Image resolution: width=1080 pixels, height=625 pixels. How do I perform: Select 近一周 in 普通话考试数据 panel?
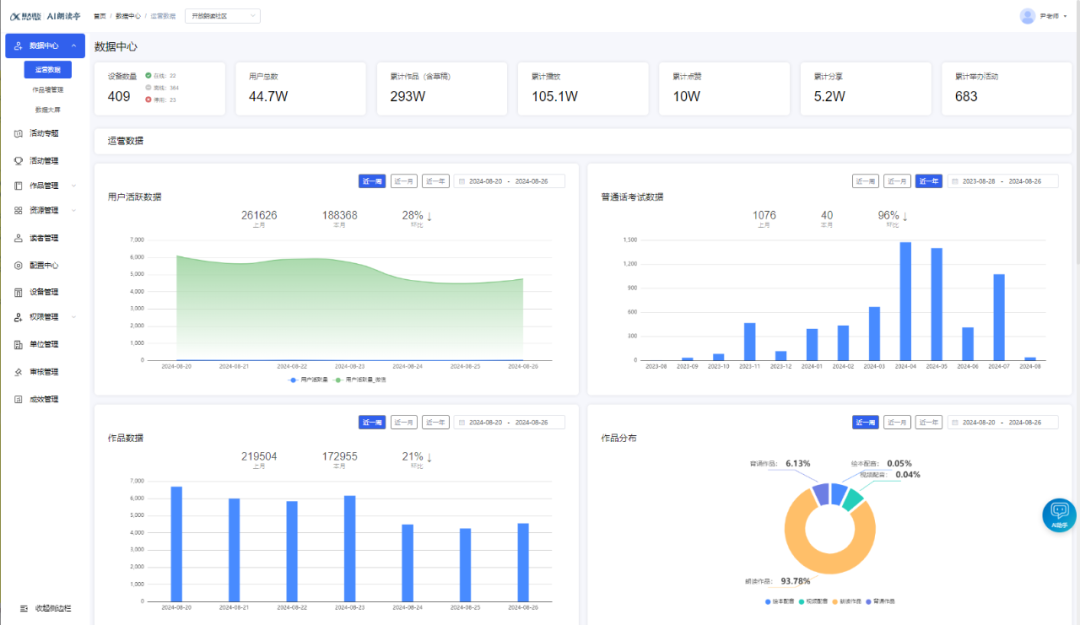(865, 181)
